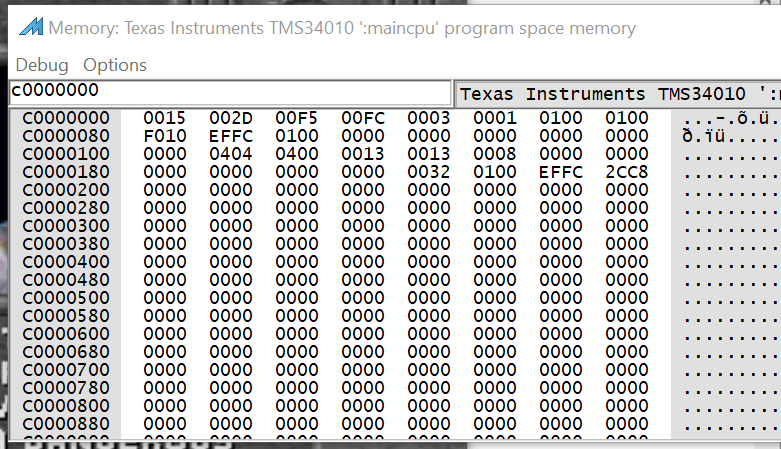This screenshot has width=781, height=449.
Task: Click ASCII text of row C0000000
Action: pos(731,119)
